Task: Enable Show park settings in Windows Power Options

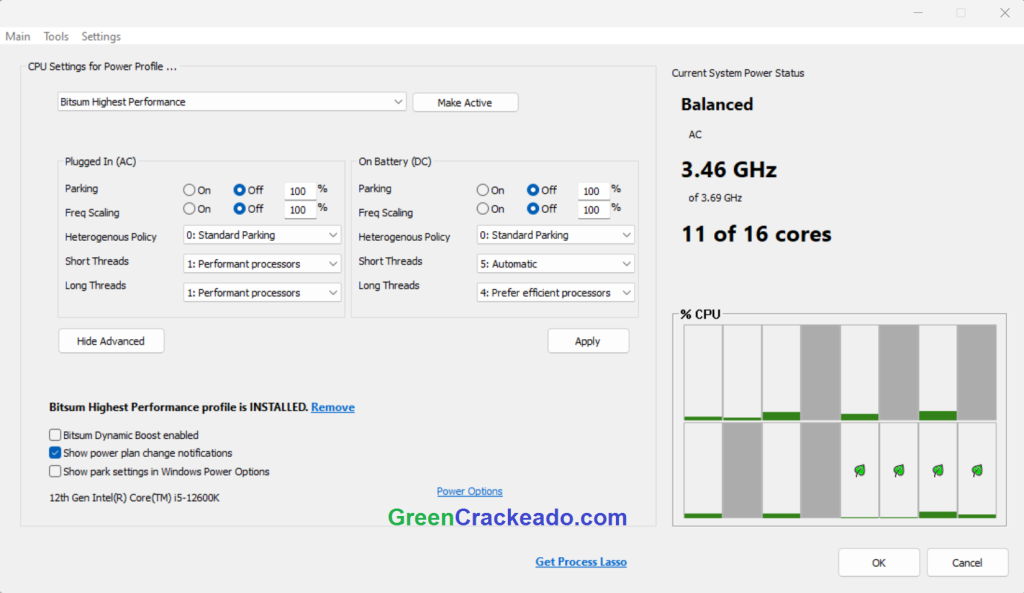Action: pos(55,471)
